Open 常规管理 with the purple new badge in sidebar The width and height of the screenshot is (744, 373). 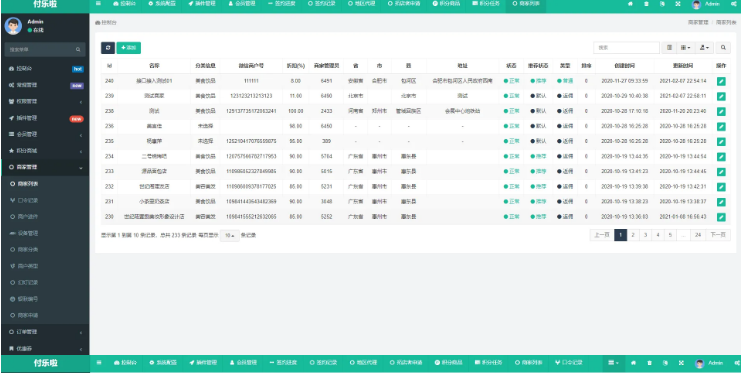(x=45, y=85)
